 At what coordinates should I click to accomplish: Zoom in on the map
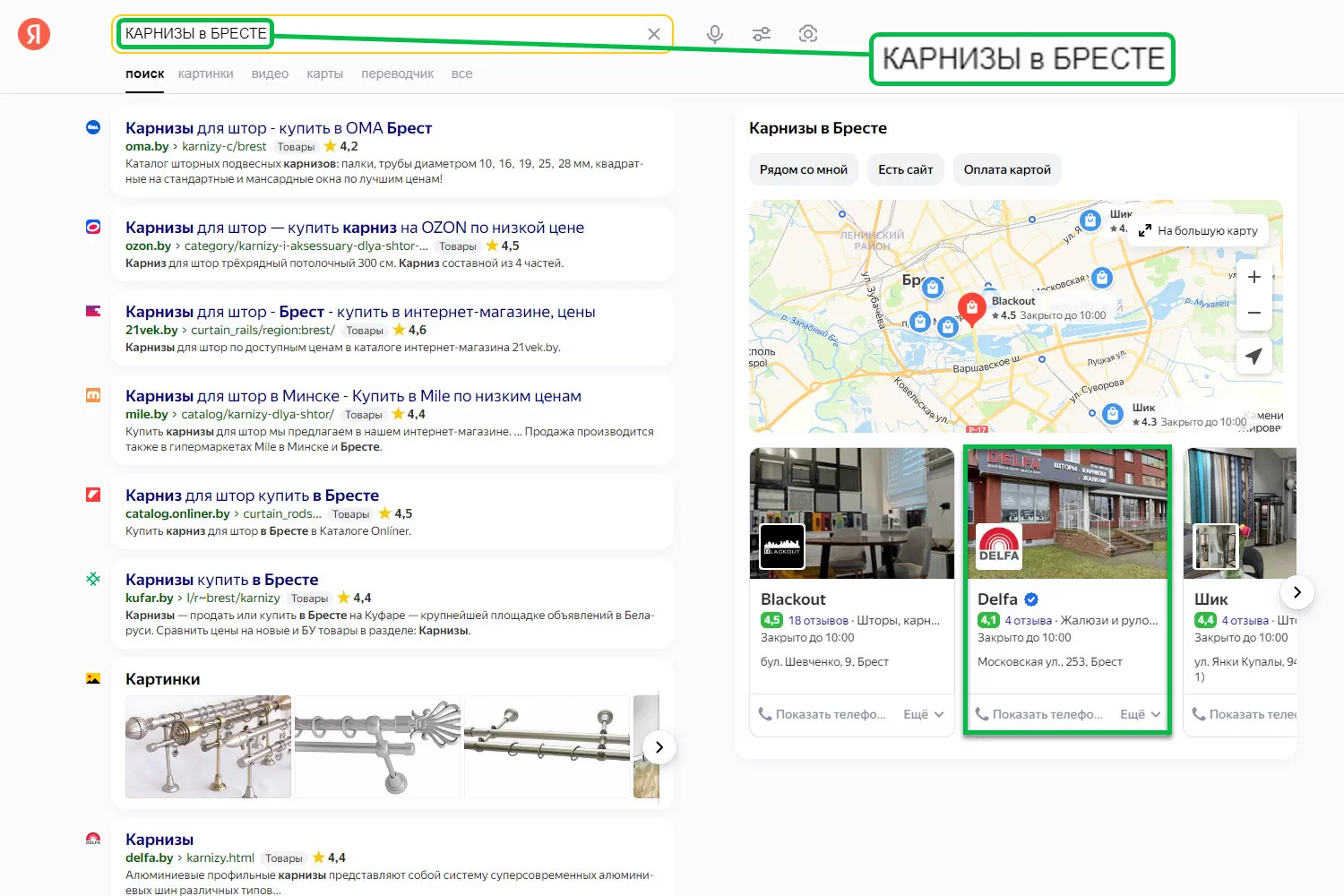(x=1254, y=277)
